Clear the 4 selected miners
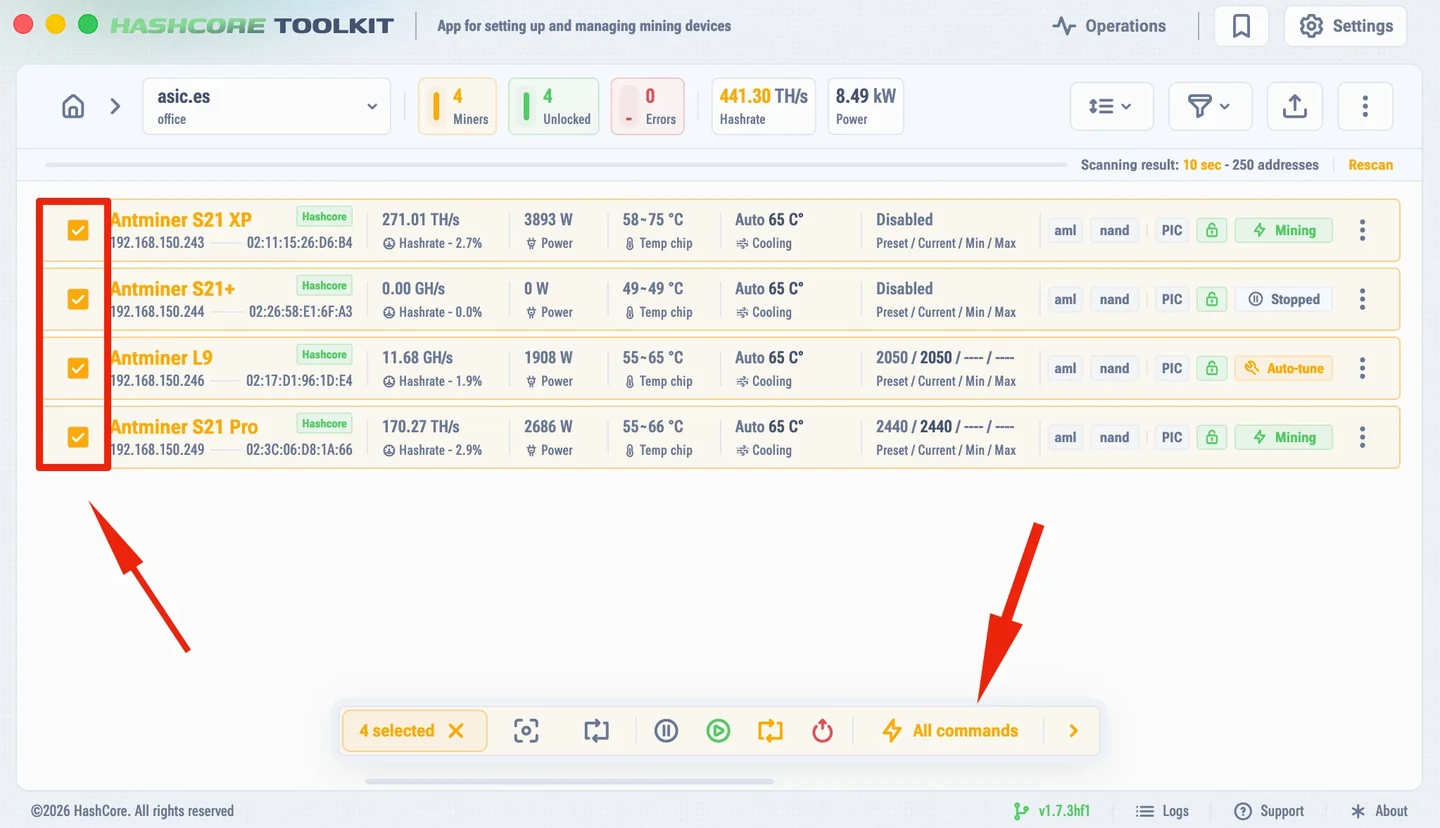The height and width of the screenshot is (828, 1440). tap(456, 731)
